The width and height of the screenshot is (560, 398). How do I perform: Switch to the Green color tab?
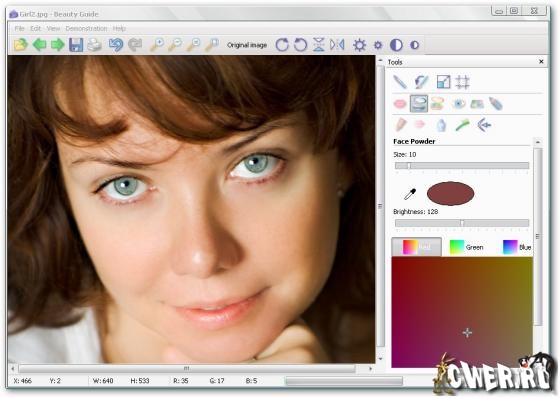point(466,247)
